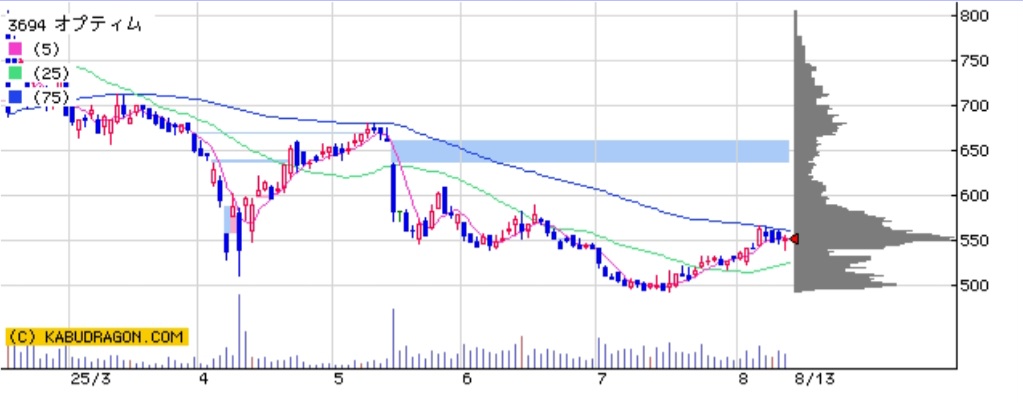This screenshot has height=403, width=1023.
Task: Click the longest volume profile bar near 550
Action: [x=874, y=239]
